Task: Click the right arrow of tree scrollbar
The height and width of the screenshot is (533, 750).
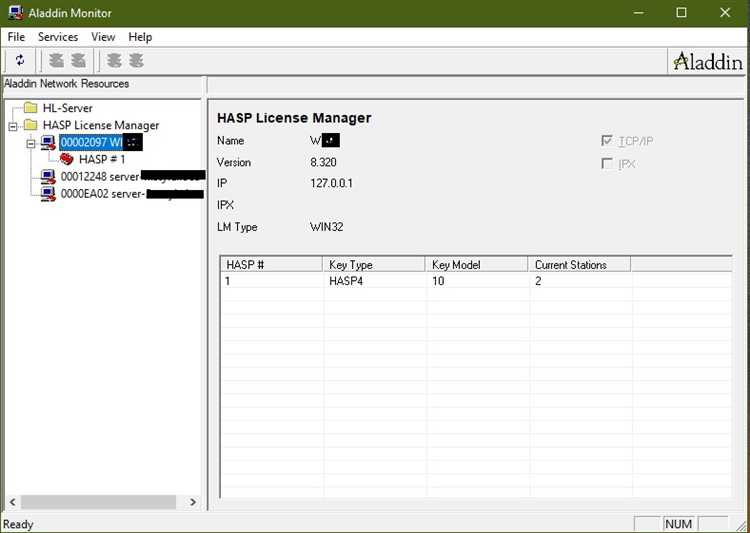Action: pos(193,502)
